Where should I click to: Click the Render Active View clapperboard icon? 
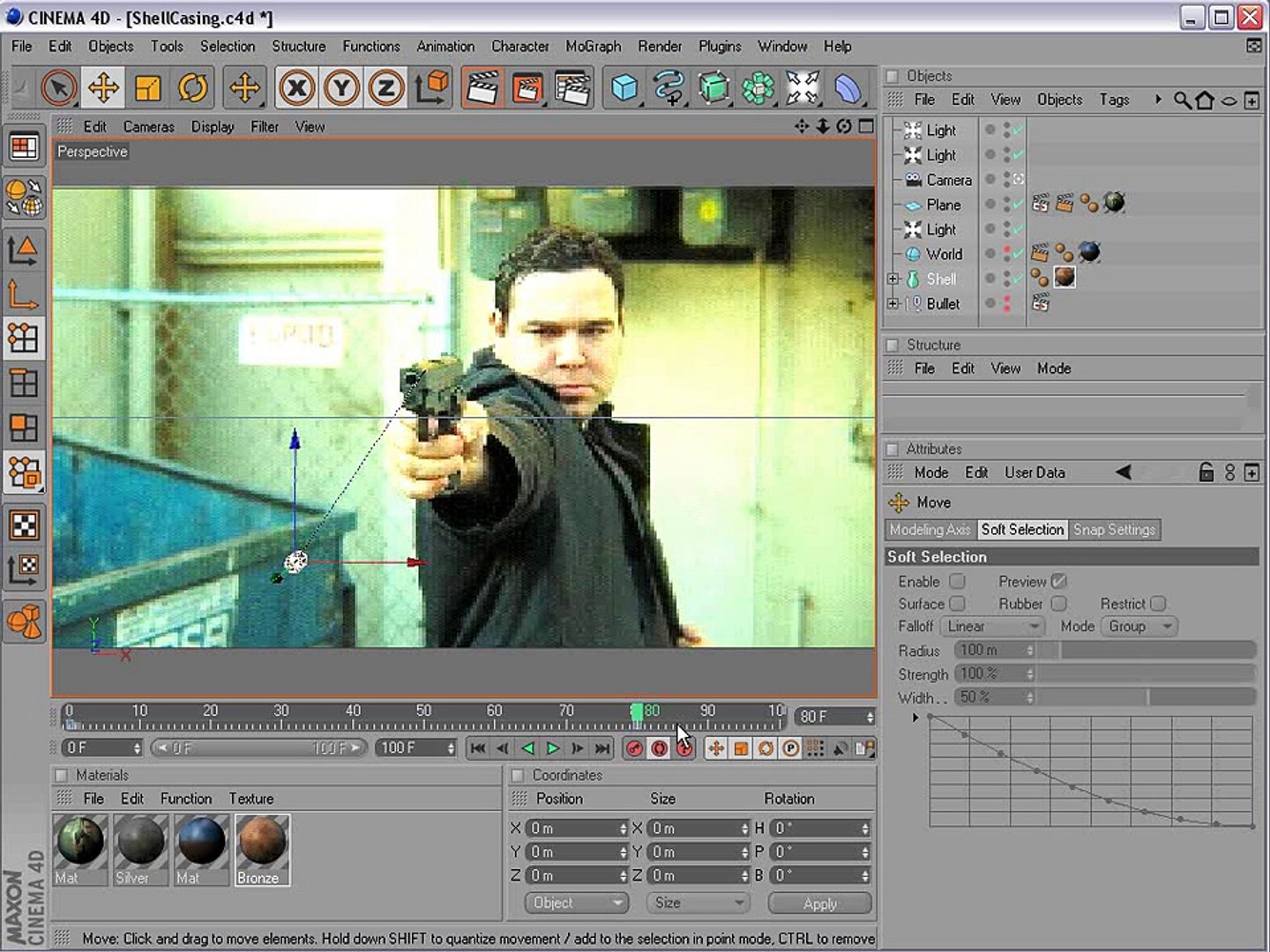(x=482, y=88)
